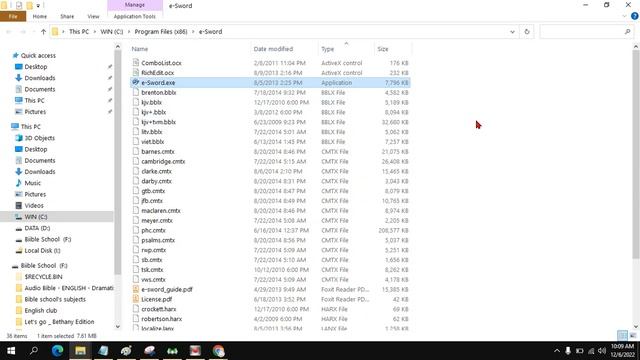Select the maclaren.cmtx file
This screenshot has width=640, height=360.
161,211
